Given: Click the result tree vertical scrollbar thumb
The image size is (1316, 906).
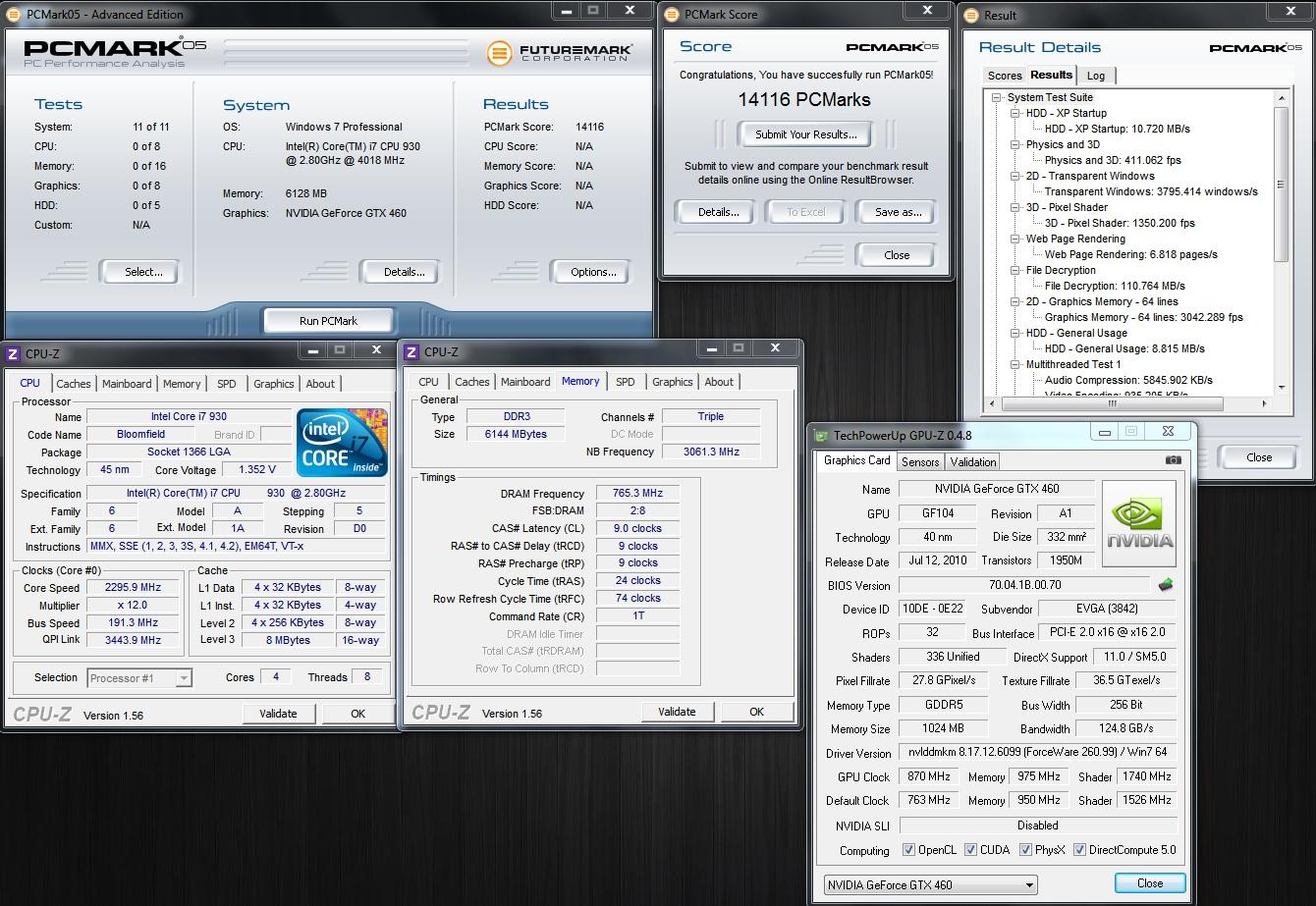Looking at the screenshot, I should [x=1281, y=184].
